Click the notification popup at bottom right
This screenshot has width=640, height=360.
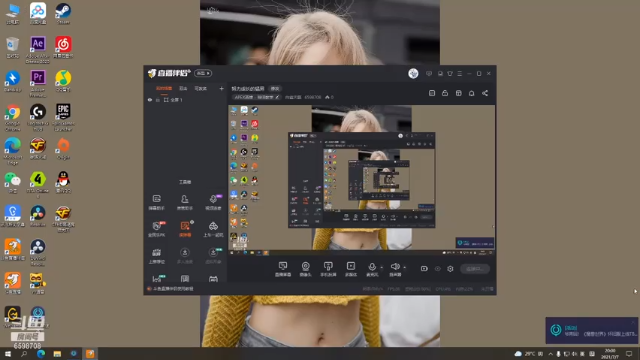[592, 330]
